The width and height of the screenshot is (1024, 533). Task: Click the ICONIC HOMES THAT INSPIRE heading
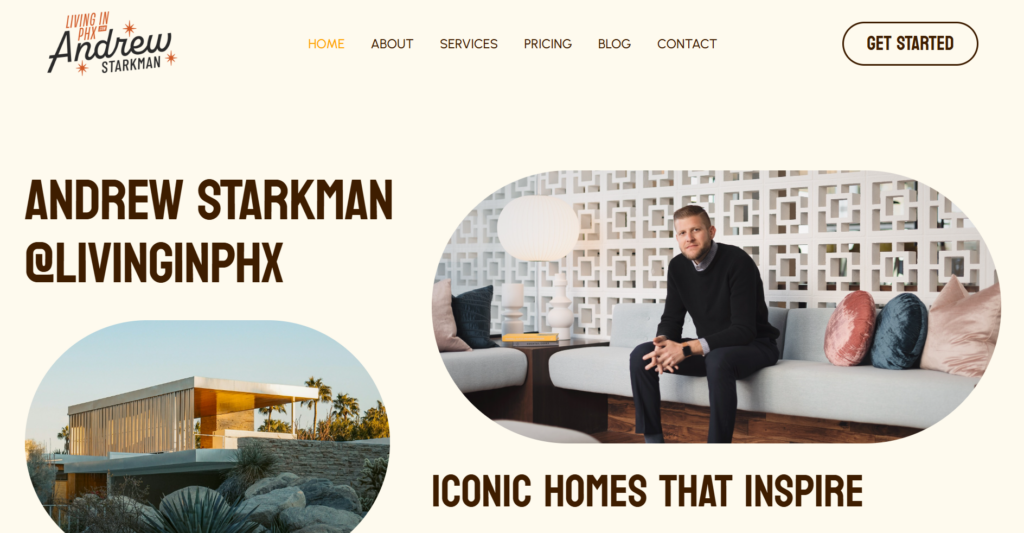click(x=647, y=491)
